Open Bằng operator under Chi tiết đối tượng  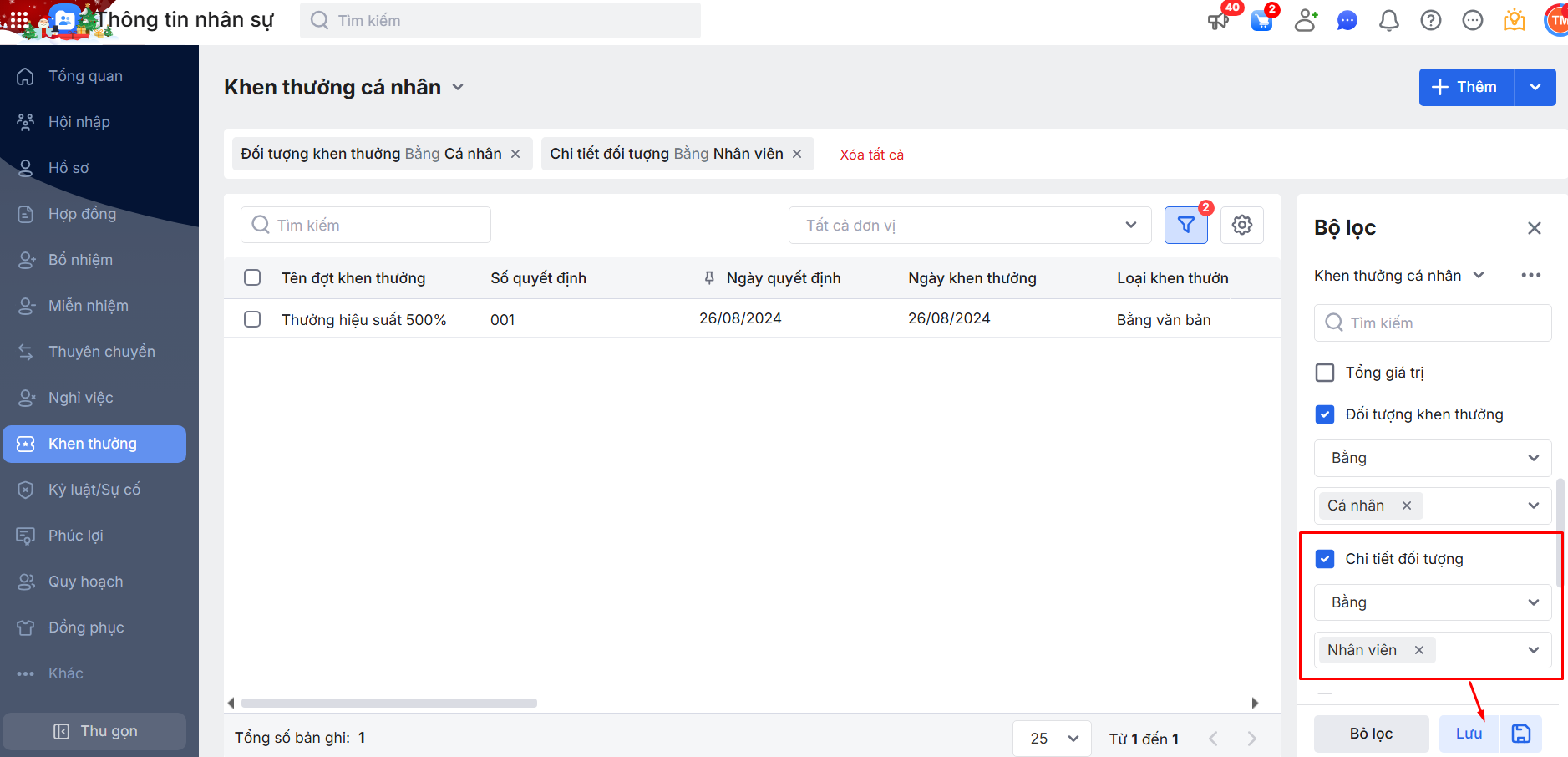coord(1433,602)
